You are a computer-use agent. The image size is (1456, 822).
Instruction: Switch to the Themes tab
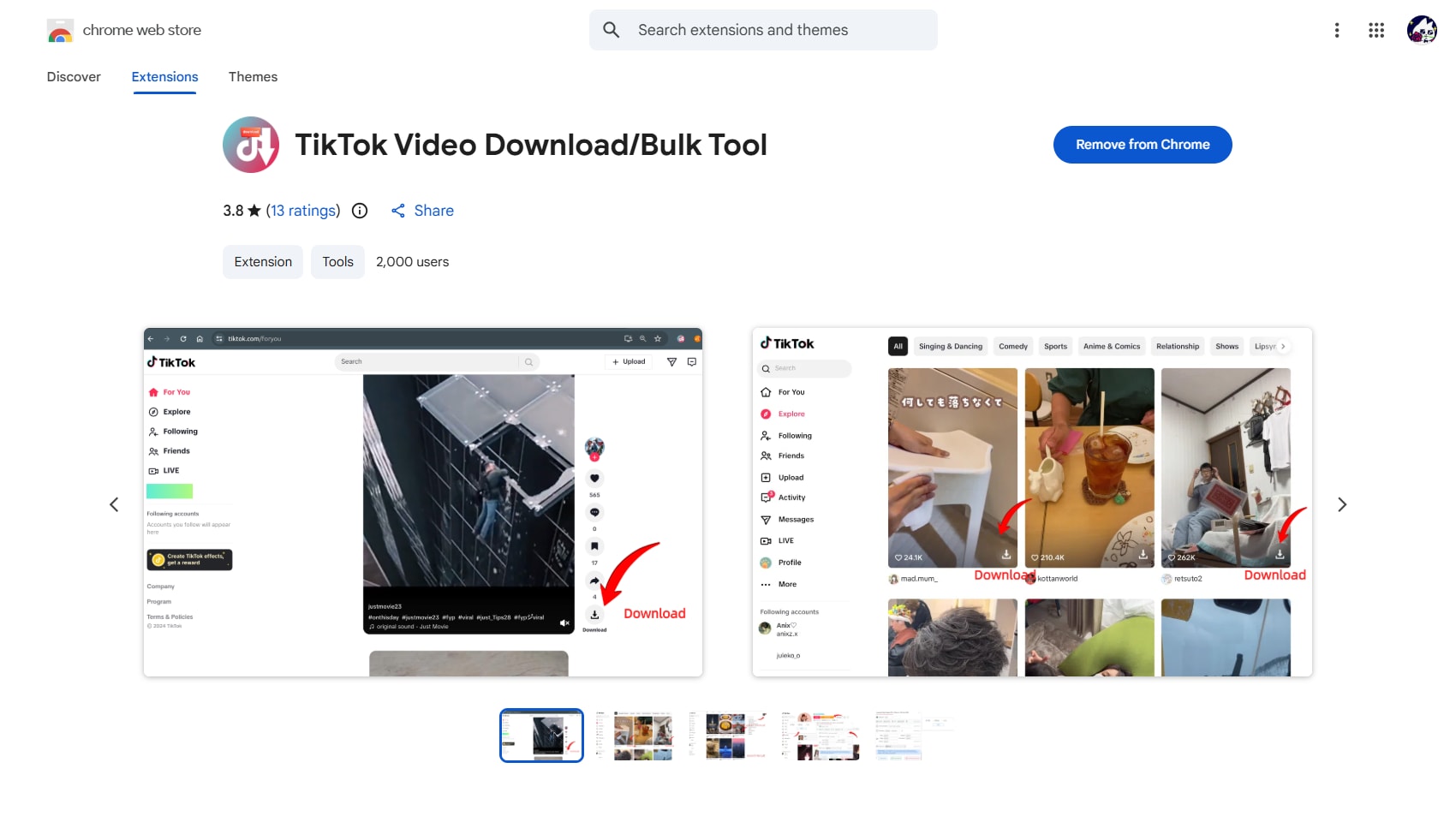point(253,76)
